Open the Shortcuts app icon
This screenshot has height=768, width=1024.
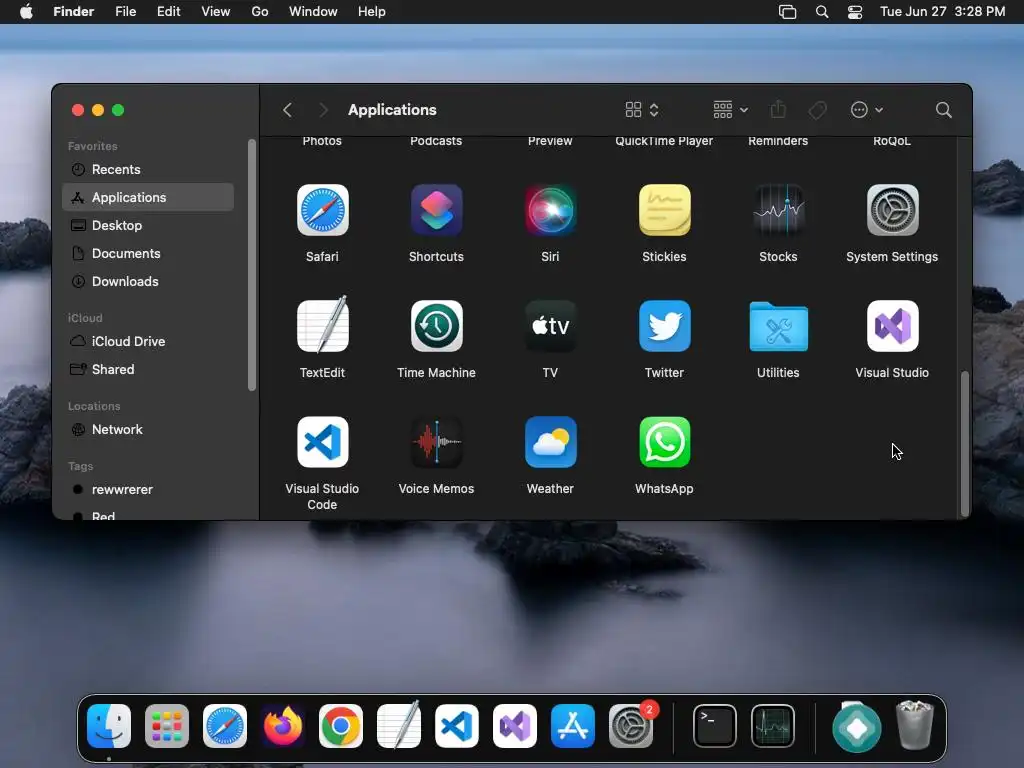click(x=436, y=210)
